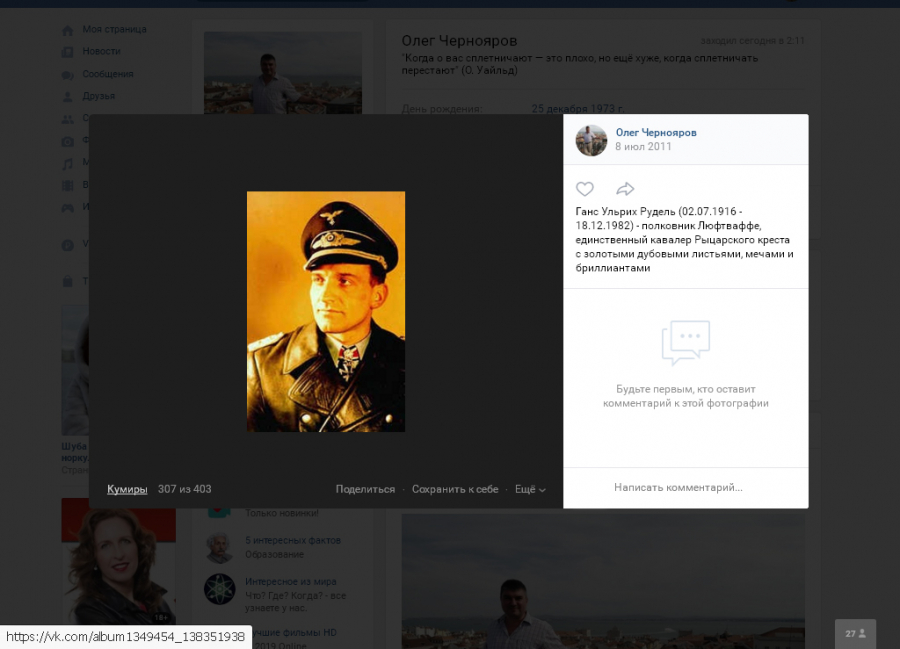Click the photo caption text Ганс Ульрих Рудель
The width and height of the screenshot is (900, 649).
pos(684,239)
